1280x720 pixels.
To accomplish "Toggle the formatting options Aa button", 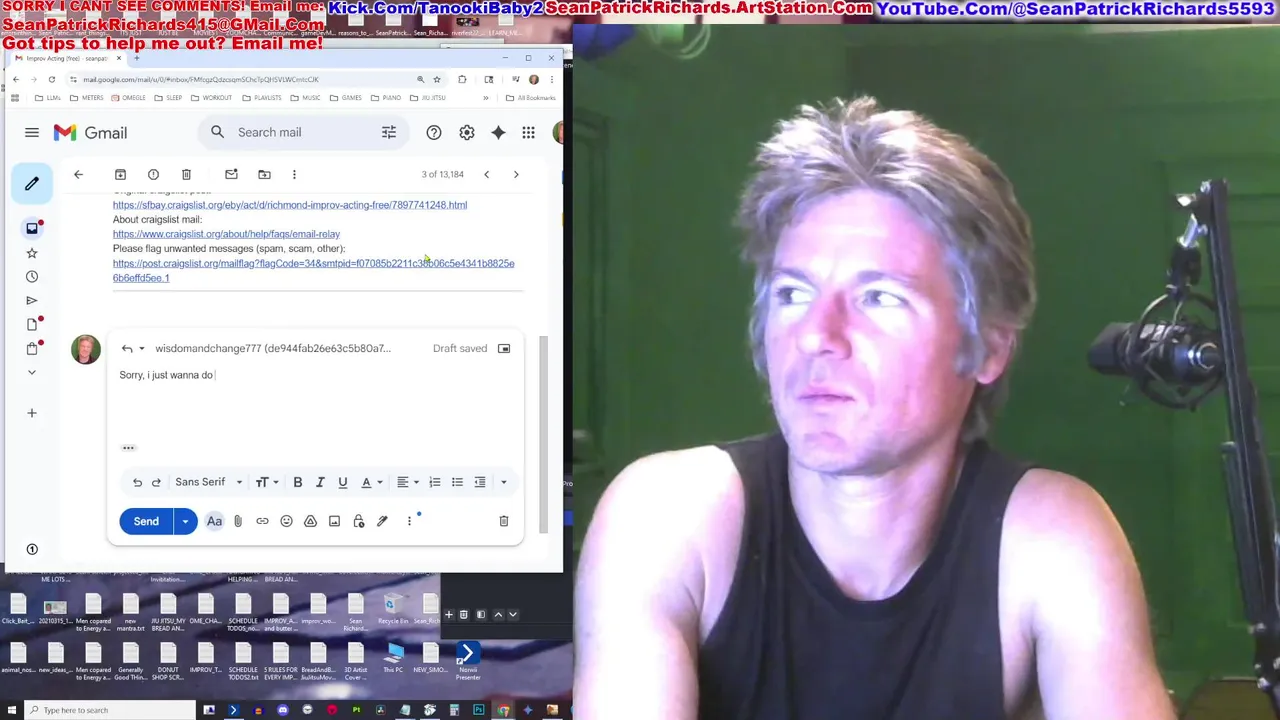I will (x=214, y=521).
